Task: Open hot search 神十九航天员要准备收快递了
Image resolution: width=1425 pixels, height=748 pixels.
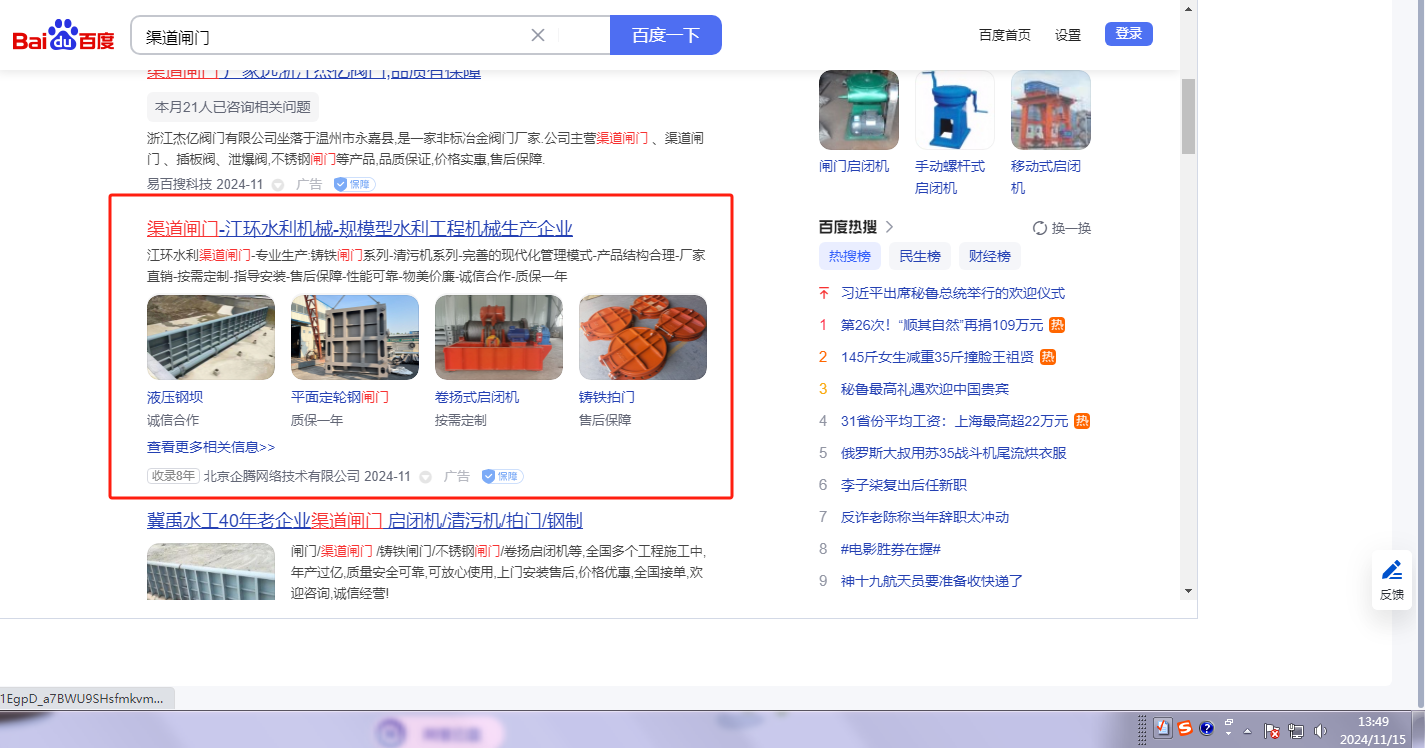Action: (932, 581)
